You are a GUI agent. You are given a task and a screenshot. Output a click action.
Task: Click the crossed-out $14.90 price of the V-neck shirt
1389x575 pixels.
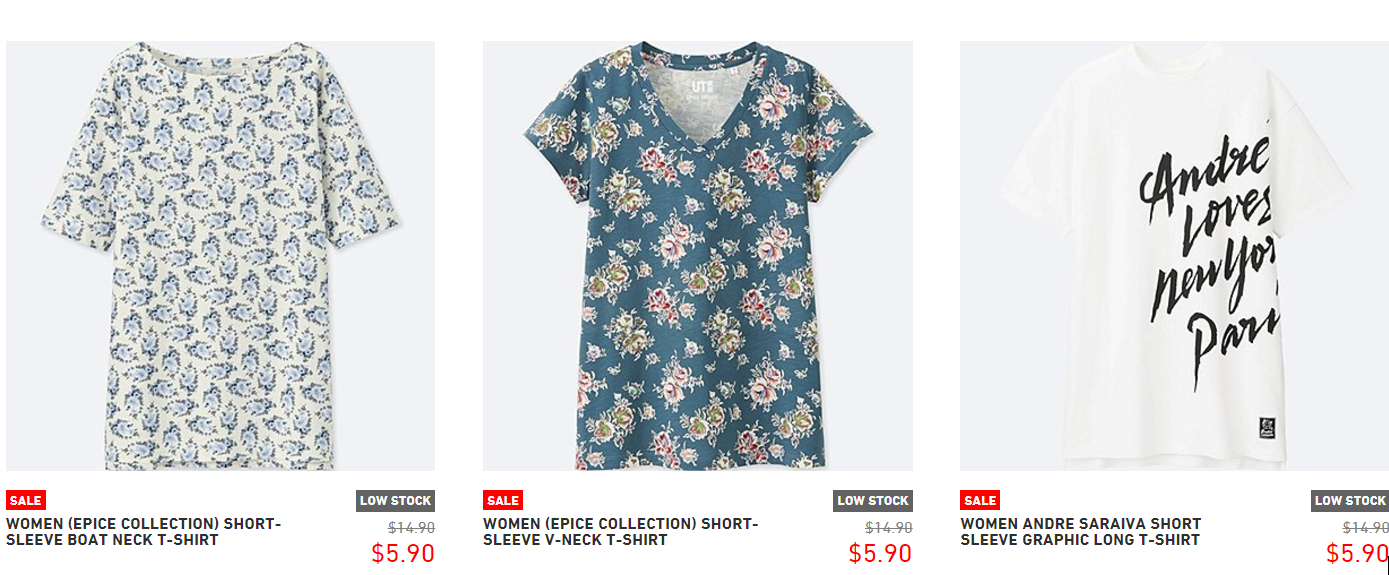coord(888,528)
